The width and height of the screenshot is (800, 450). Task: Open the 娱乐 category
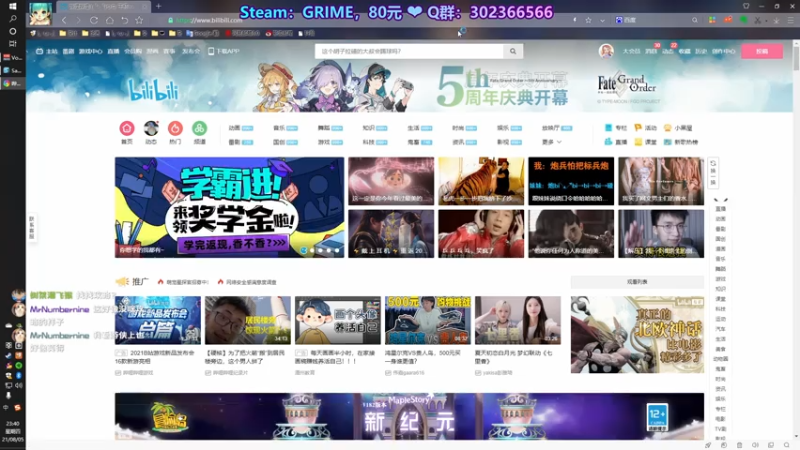[x=509, y=128]
